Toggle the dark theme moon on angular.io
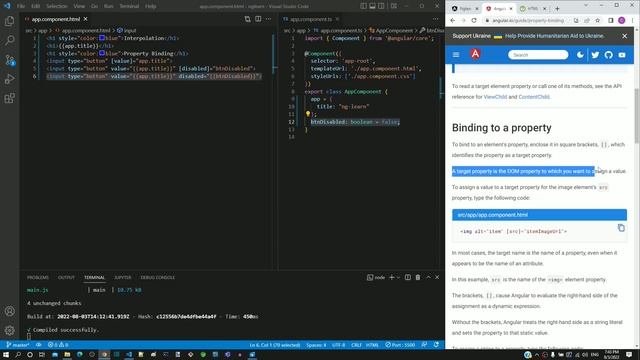Screen dimensions: 640x360 (580, 55)
